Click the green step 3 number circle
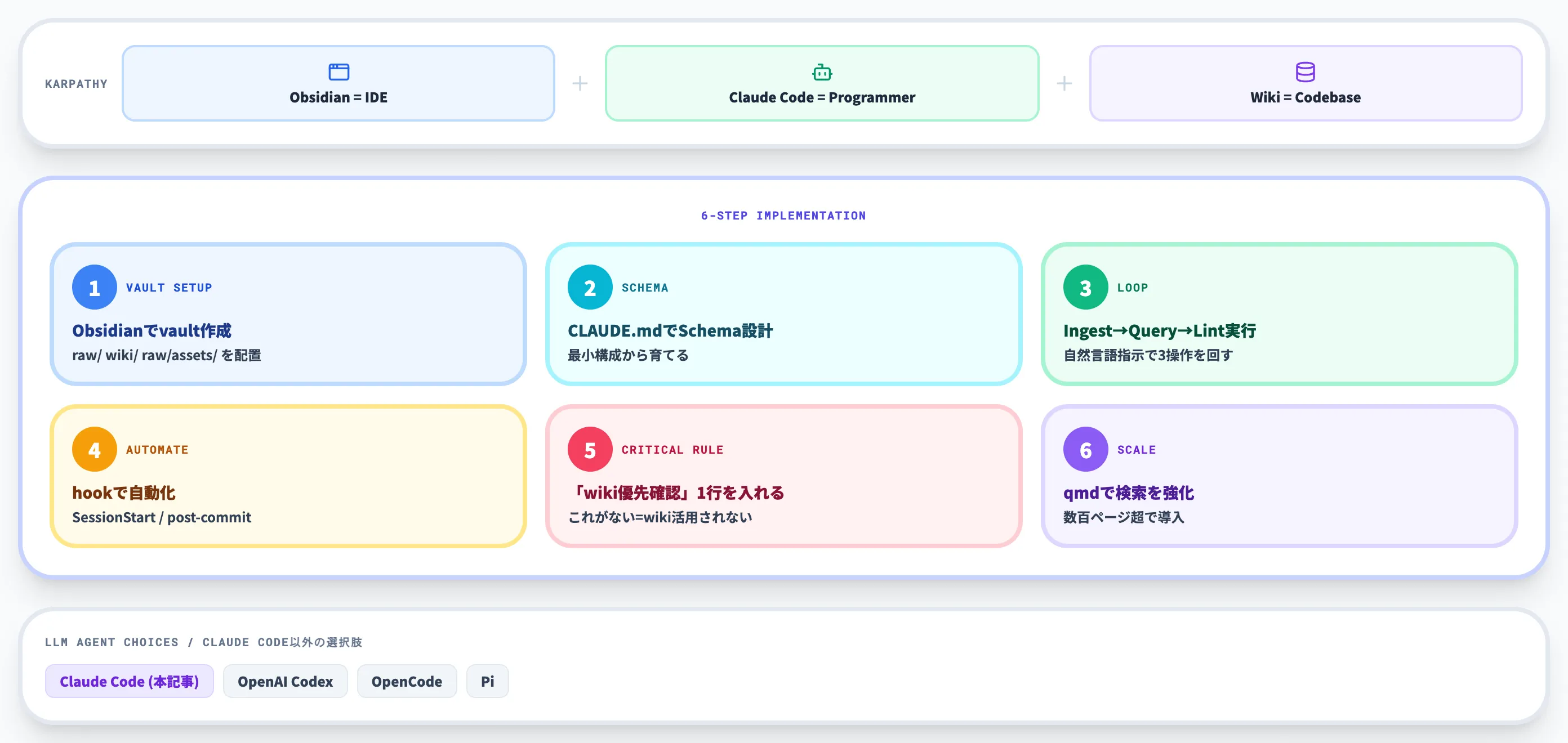This screenshot has width=1568, height=743. pos(1085,287)
